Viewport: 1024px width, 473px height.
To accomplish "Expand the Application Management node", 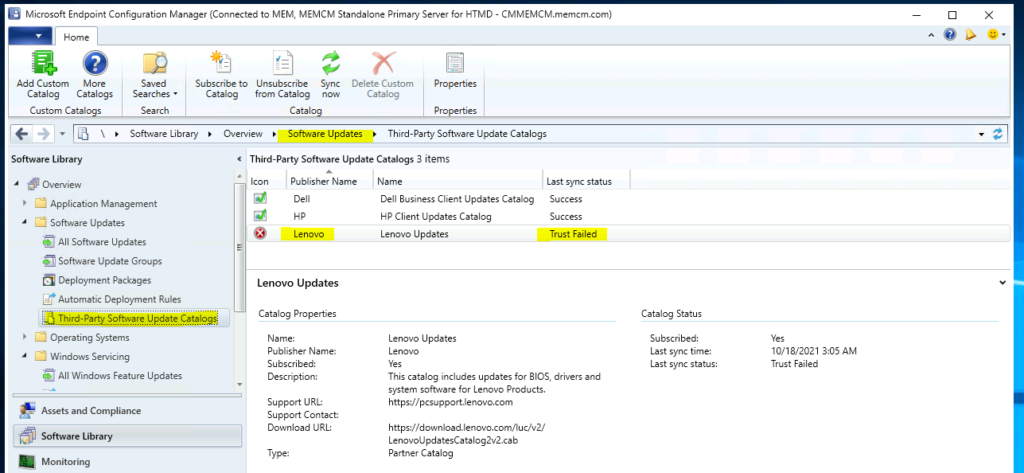I will (25, 203).
